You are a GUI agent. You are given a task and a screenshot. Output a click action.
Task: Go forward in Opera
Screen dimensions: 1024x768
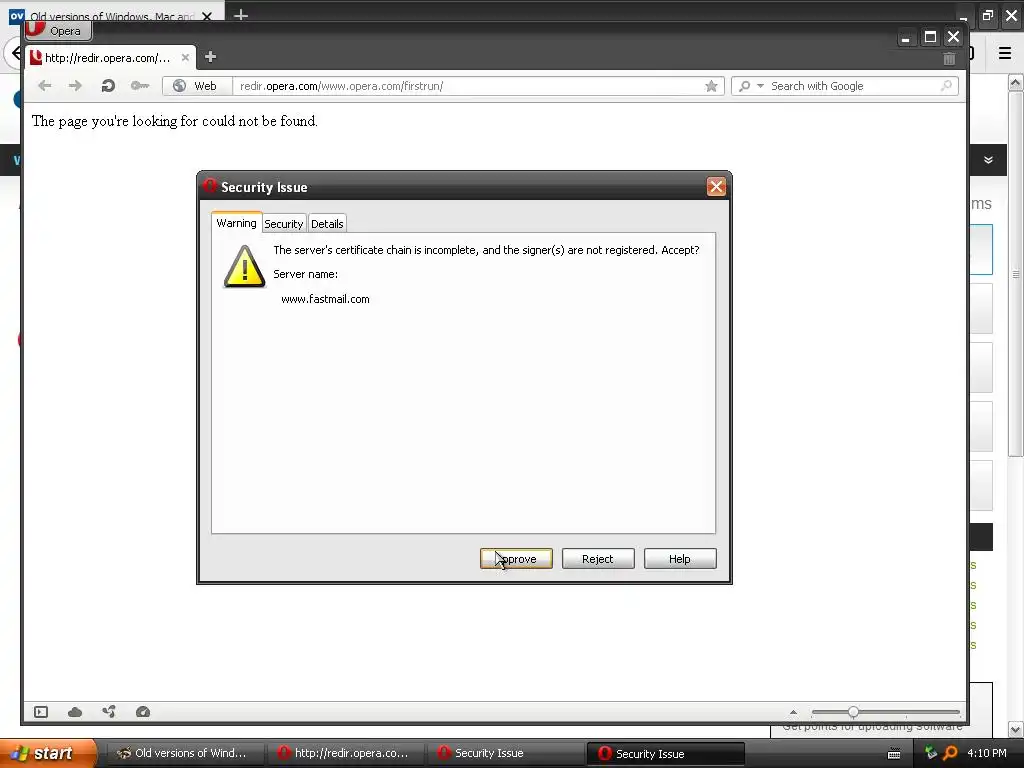click(x=76, y=86)
